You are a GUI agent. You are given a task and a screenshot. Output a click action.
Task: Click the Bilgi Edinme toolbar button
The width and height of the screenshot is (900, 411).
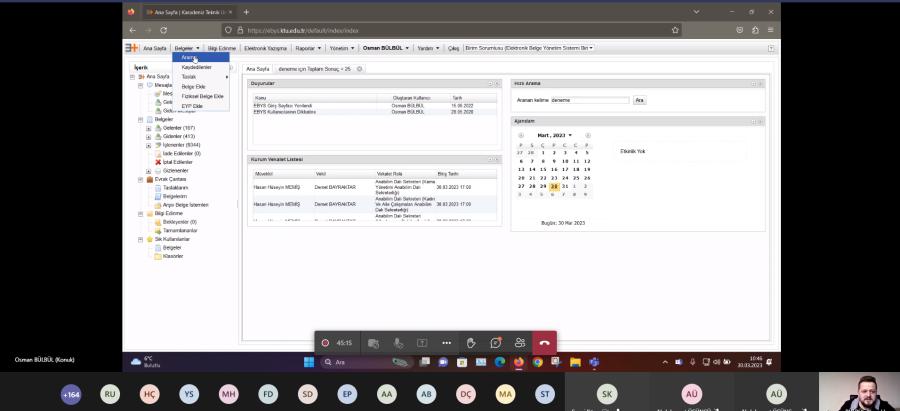(x=222, y=48)
